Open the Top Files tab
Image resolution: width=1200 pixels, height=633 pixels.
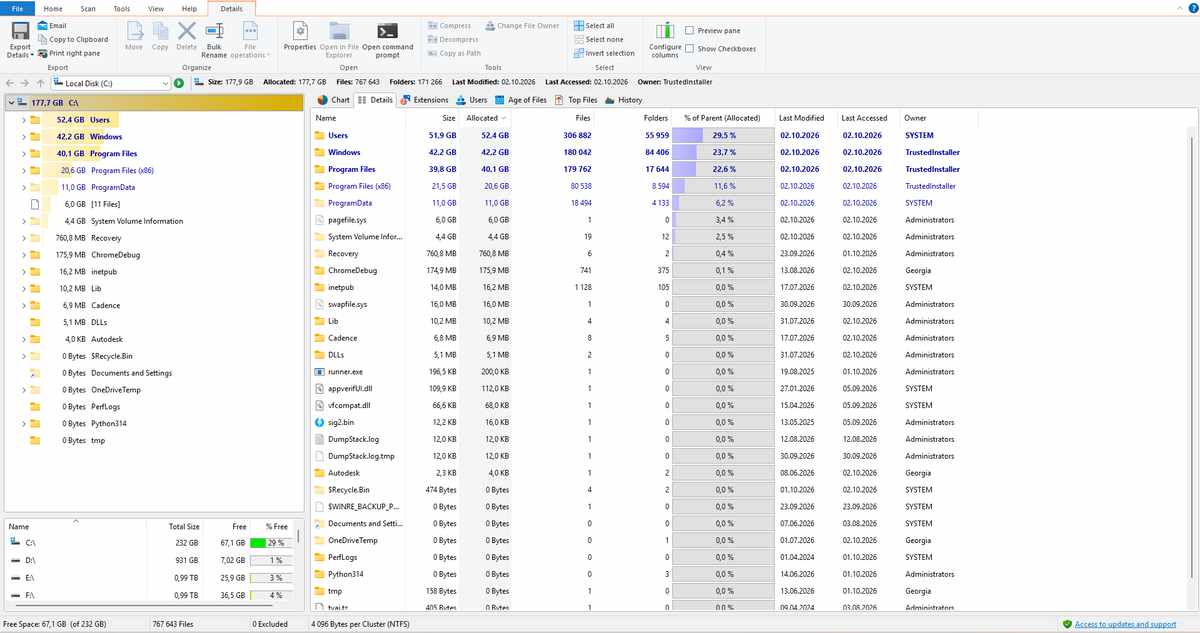(576, 100)
